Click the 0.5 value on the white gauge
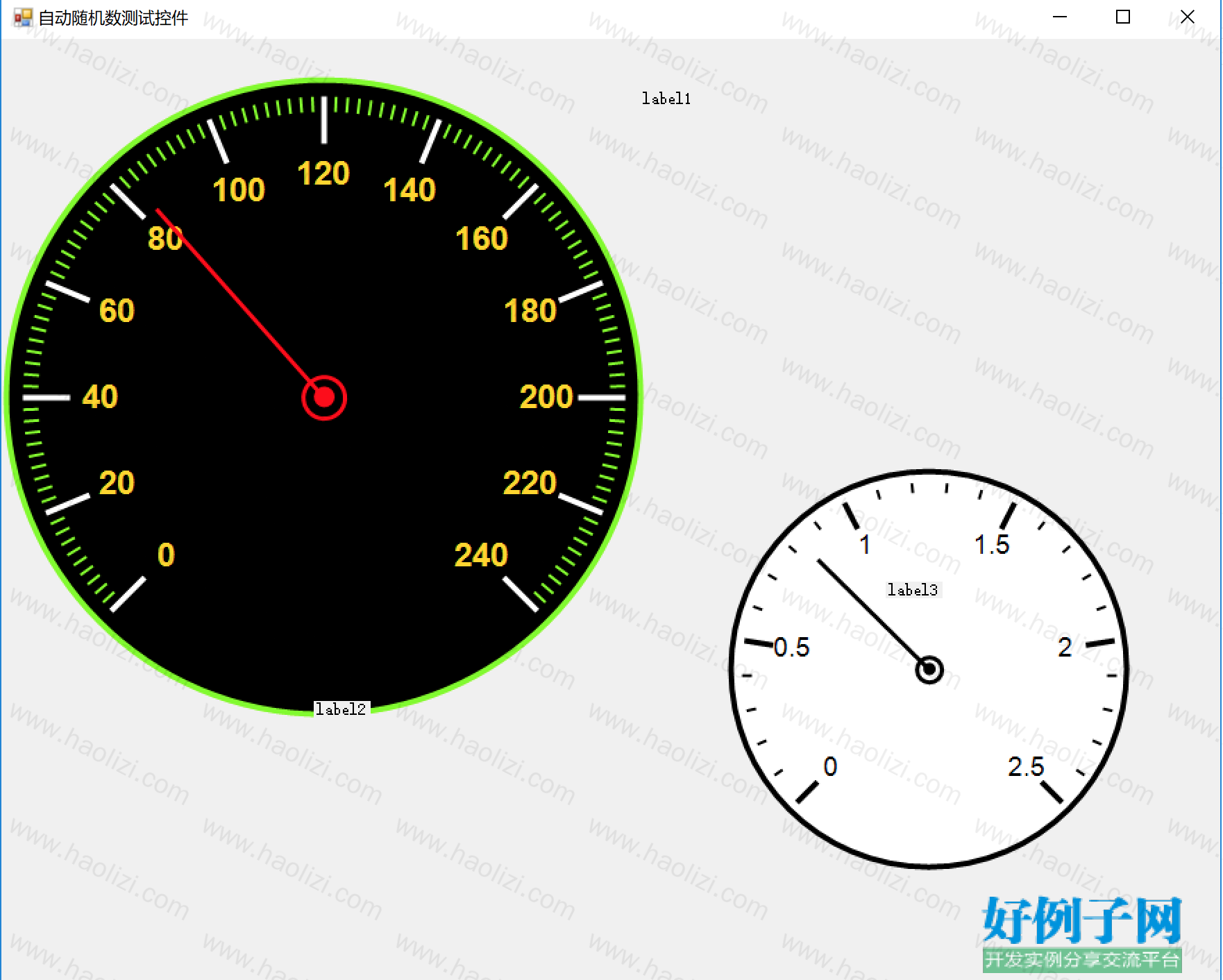 (x=792, y=648)
